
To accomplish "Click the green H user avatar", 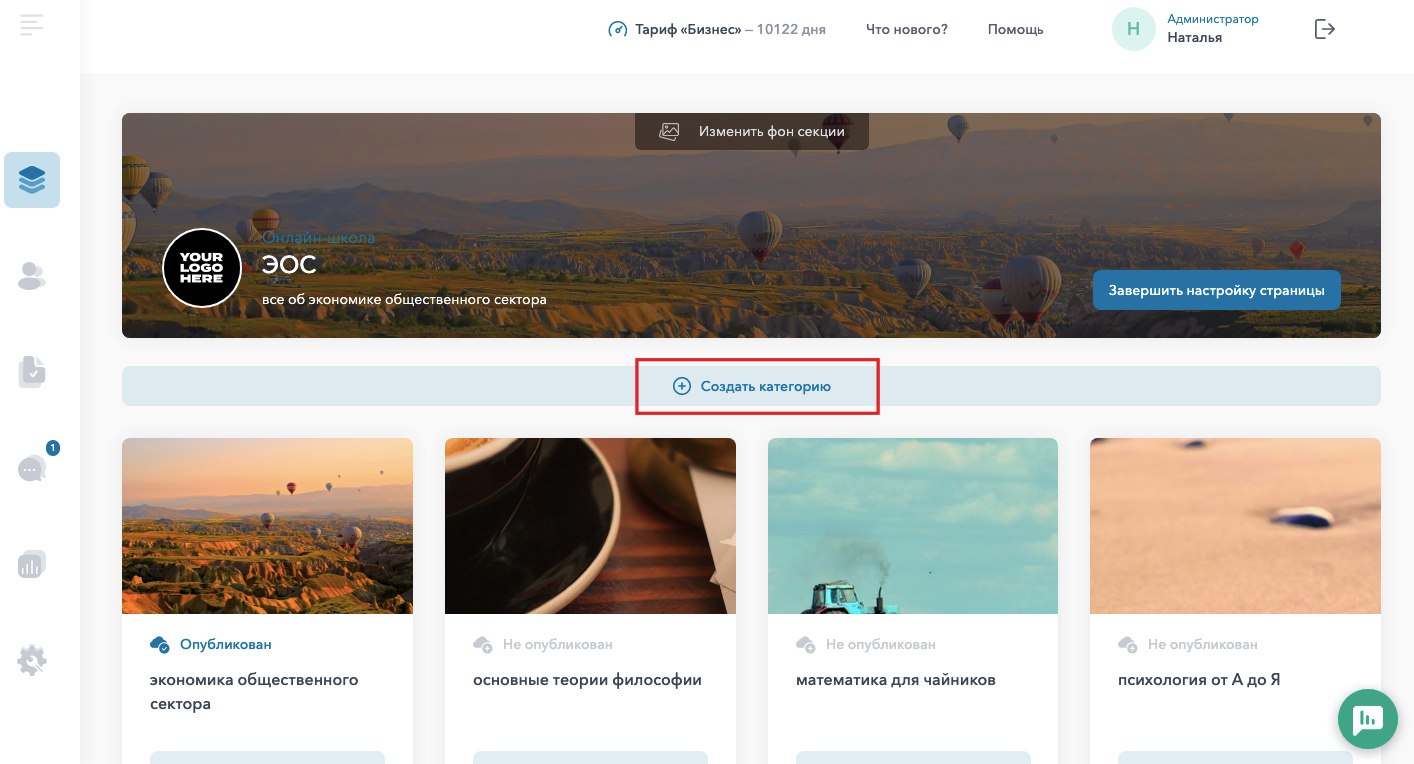I will (1134, 29).
